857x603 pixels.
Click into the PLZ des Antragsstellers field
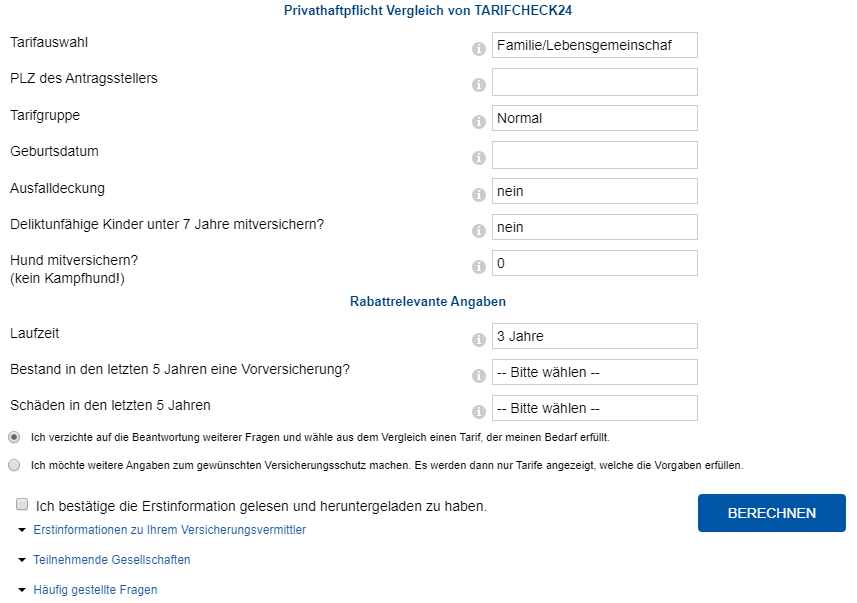594,82
